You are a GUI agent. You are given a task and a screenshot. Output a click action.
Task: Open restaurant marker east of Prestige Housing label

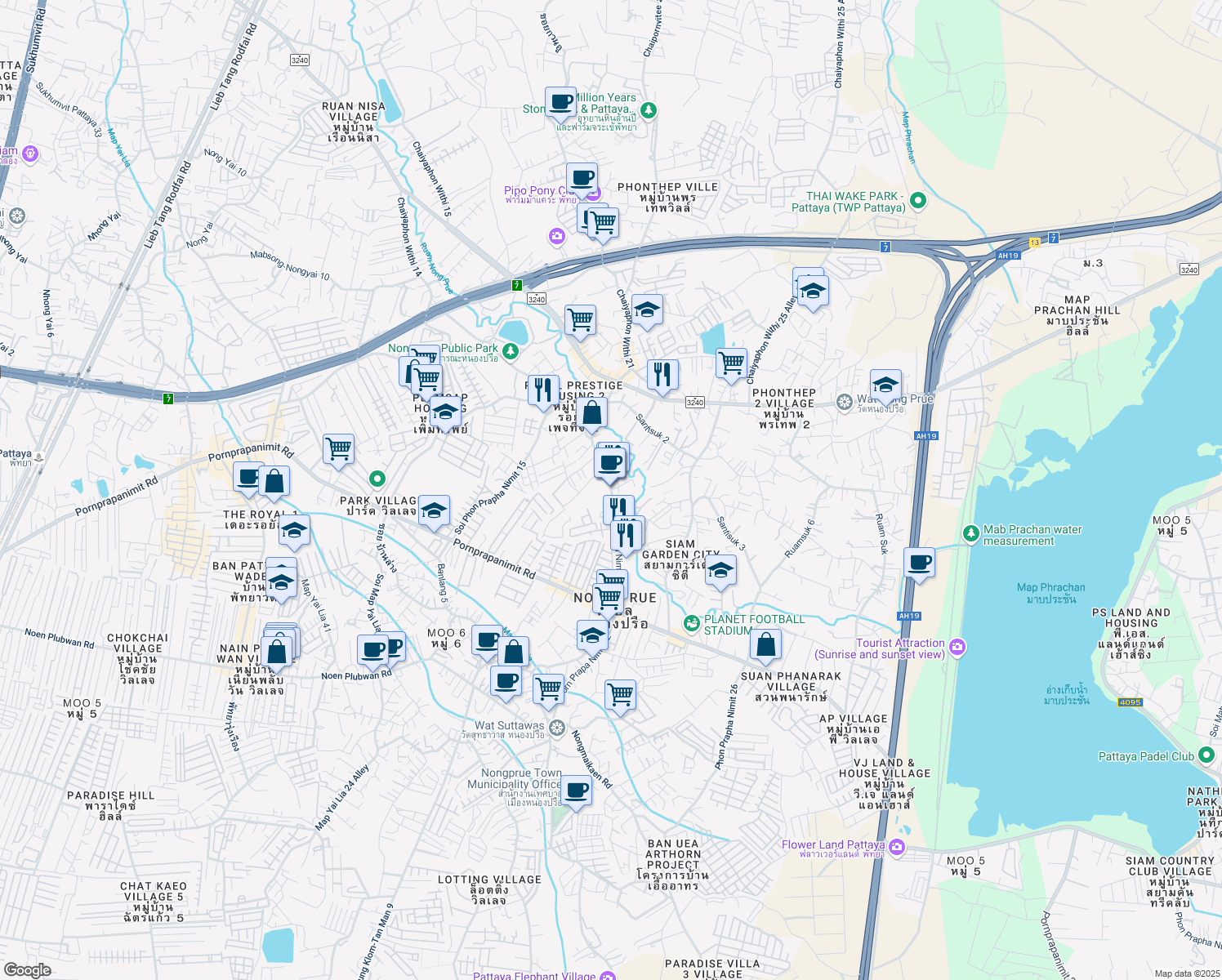pyautogui.click(x=662, y=375)
